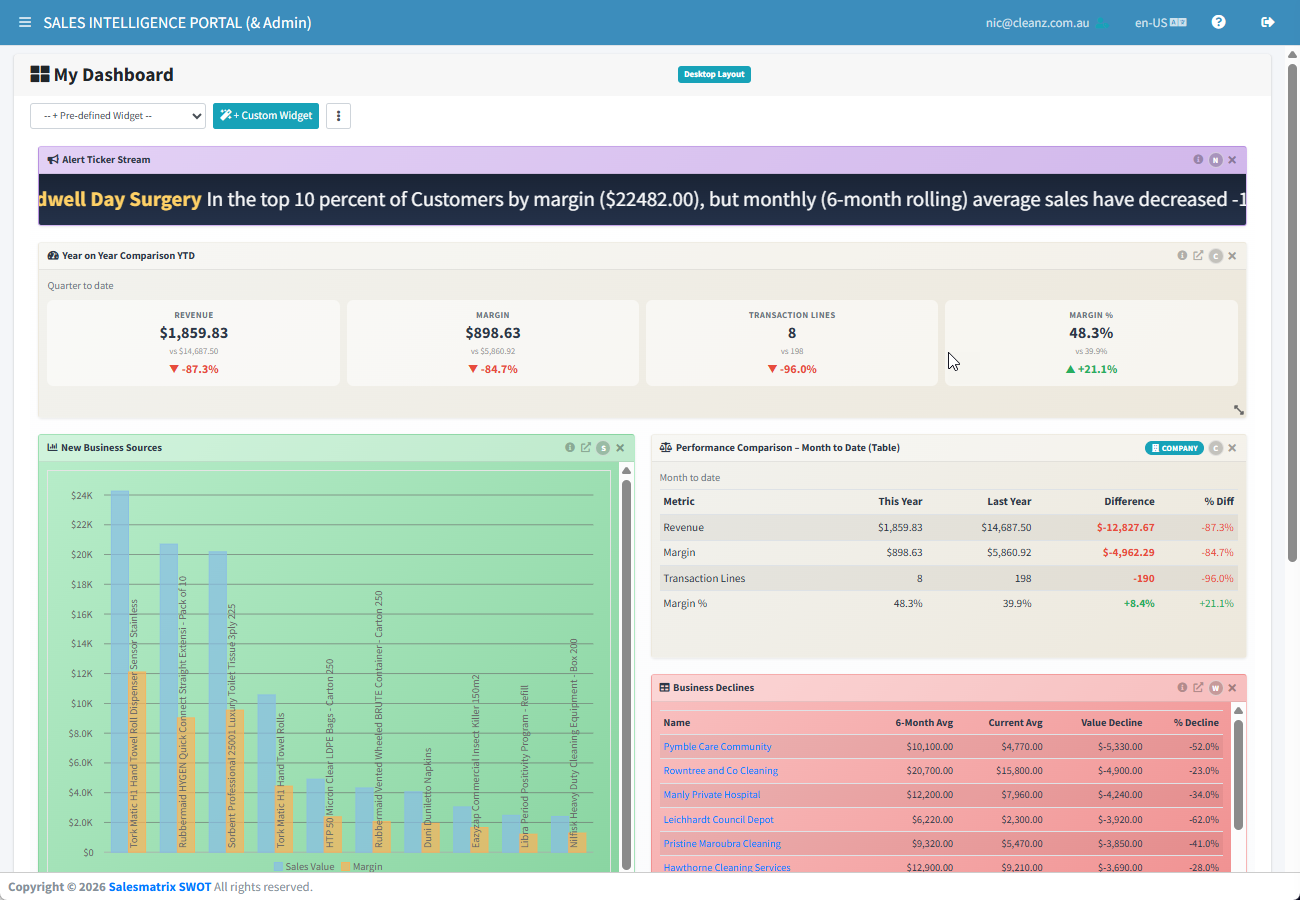Click the COMPANY badge on Performance Comparison
Viewport: 1300px width, 900px height.
pyautogui.click(x=1174, y=448)
